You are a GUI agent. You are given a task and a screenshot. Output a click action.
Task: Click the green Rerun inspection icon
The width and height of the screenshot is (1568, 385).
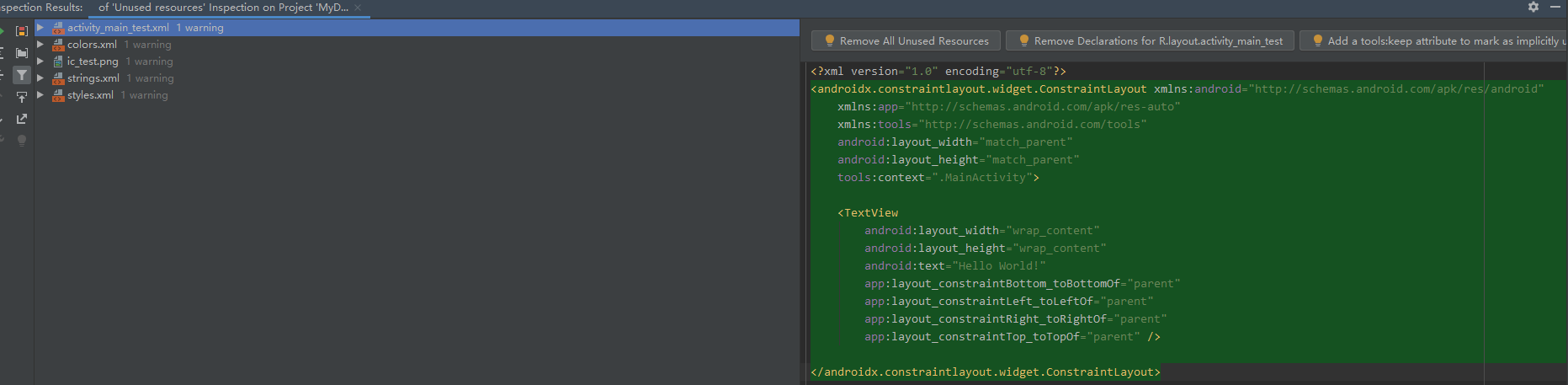(2, 31)
